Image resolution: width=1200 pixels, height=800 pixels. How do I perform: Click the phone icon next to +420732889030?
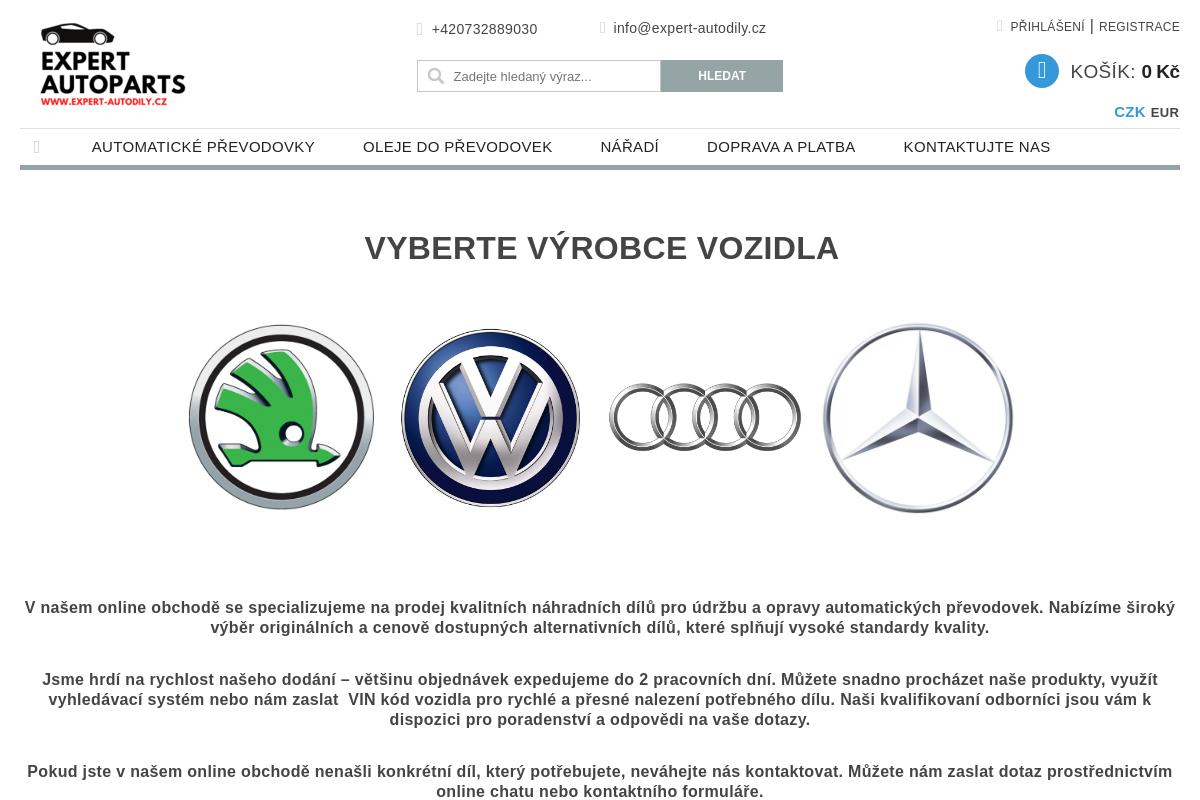(x=418, y=28)
